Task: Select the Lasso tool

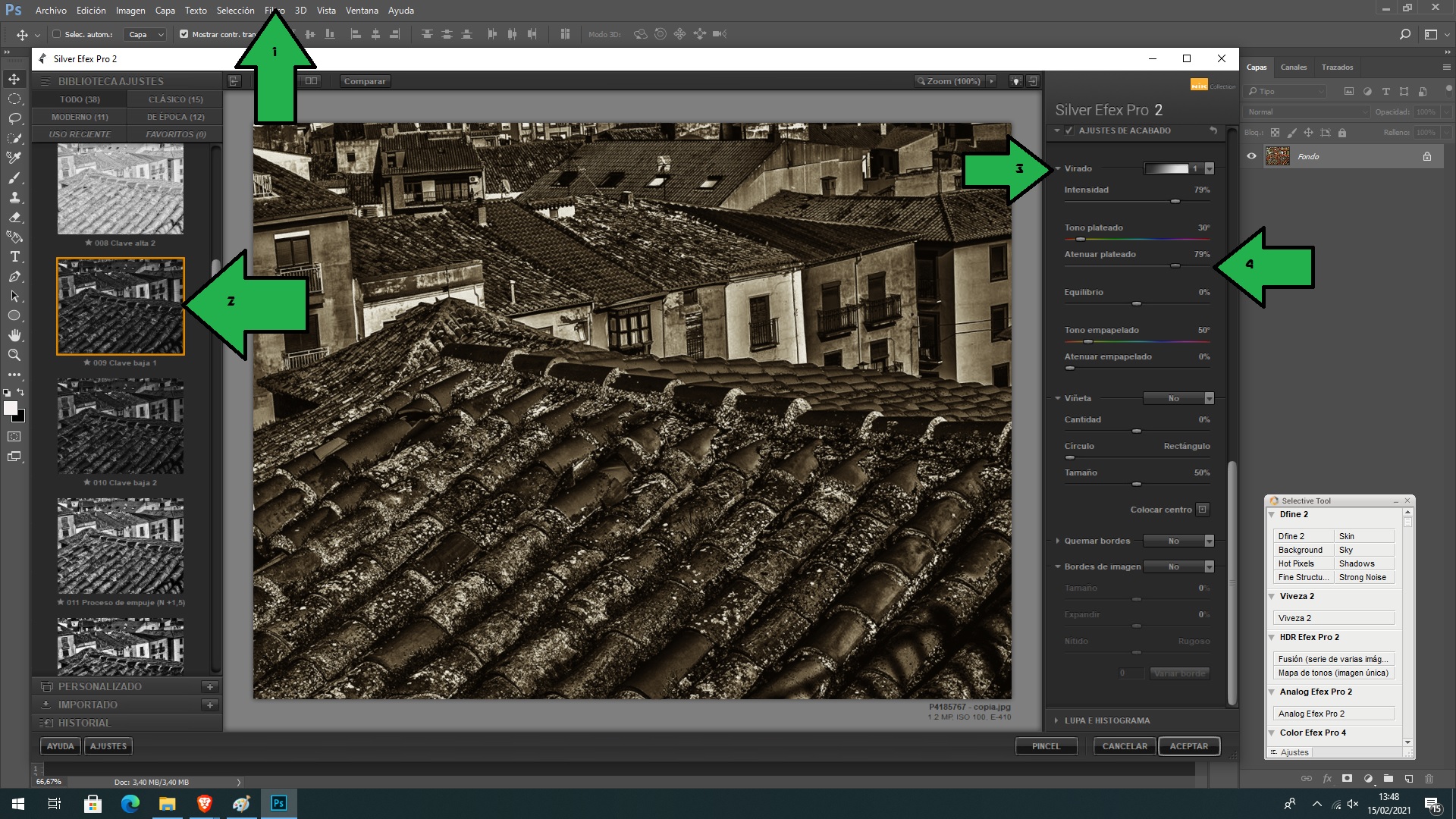Action: (x=14, y=119)
